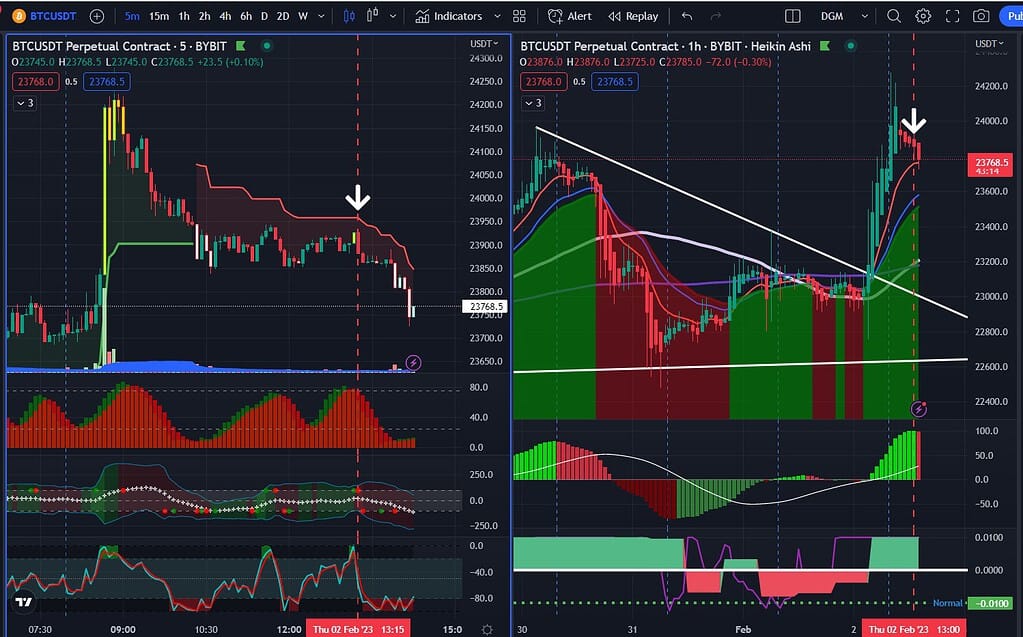Click the -72.0 (-0.30%) change value
Image resolution: width=1023 pixels, height=637 pixels.
(737, 62)
